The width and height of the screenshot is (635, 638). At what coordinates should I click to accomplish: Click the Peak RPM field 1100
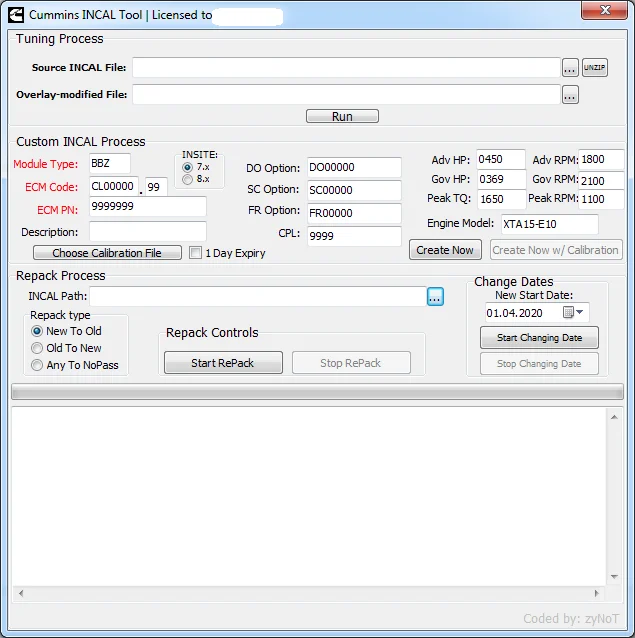click(601, 199)
